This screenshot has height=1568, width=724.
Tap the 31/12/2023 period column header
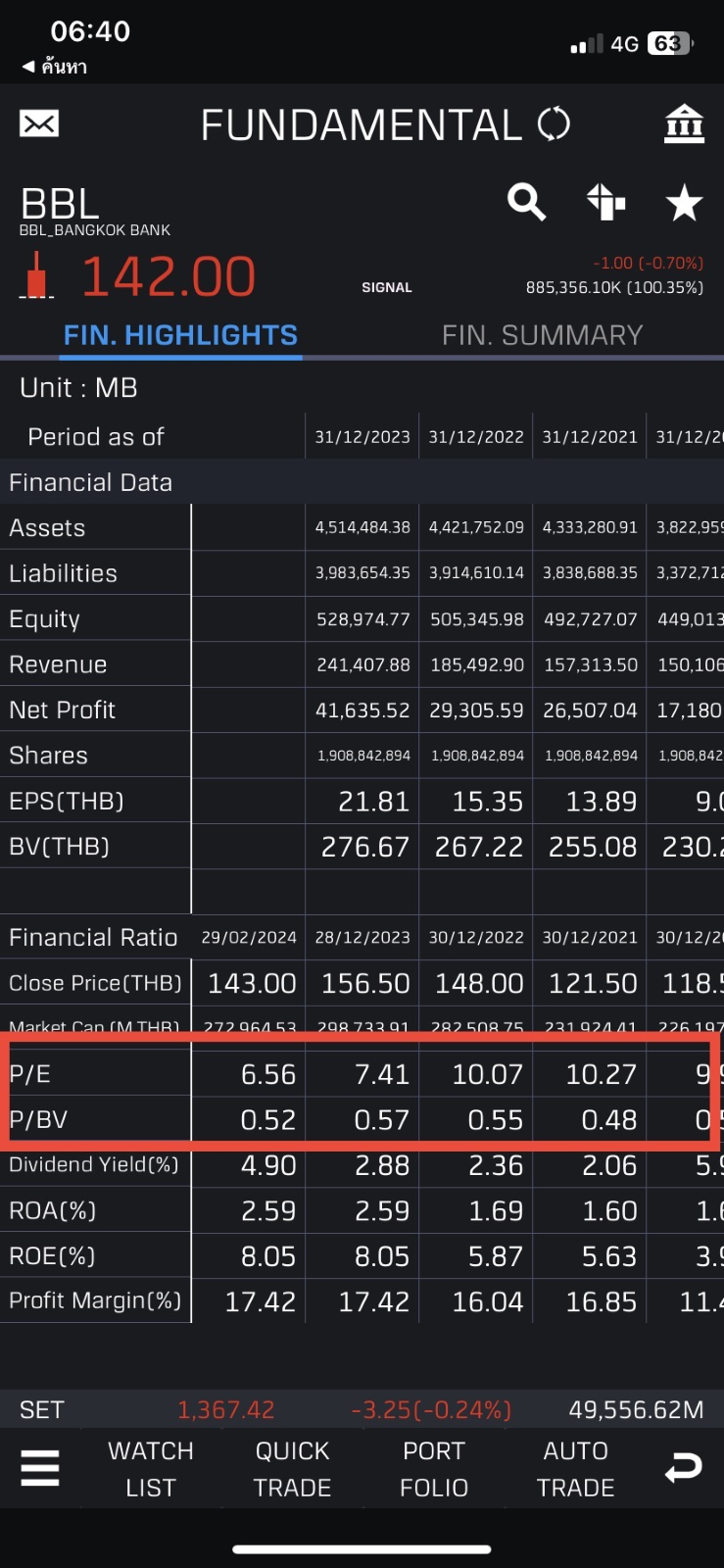[362, 437]
